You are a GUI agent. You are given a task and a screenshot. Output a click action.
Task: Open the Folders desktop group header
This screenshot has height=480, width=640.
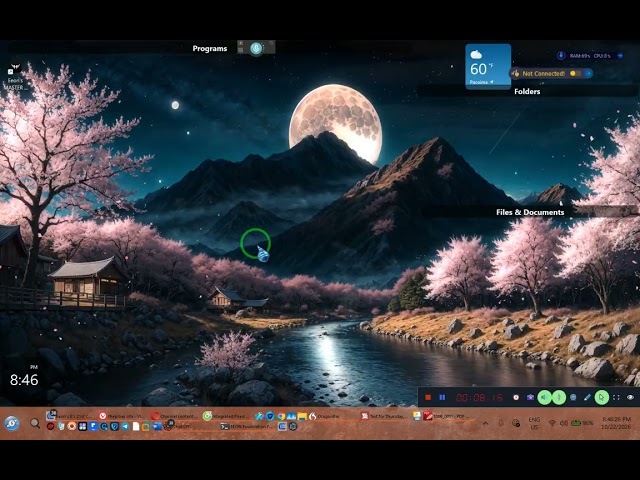[527, 91]
